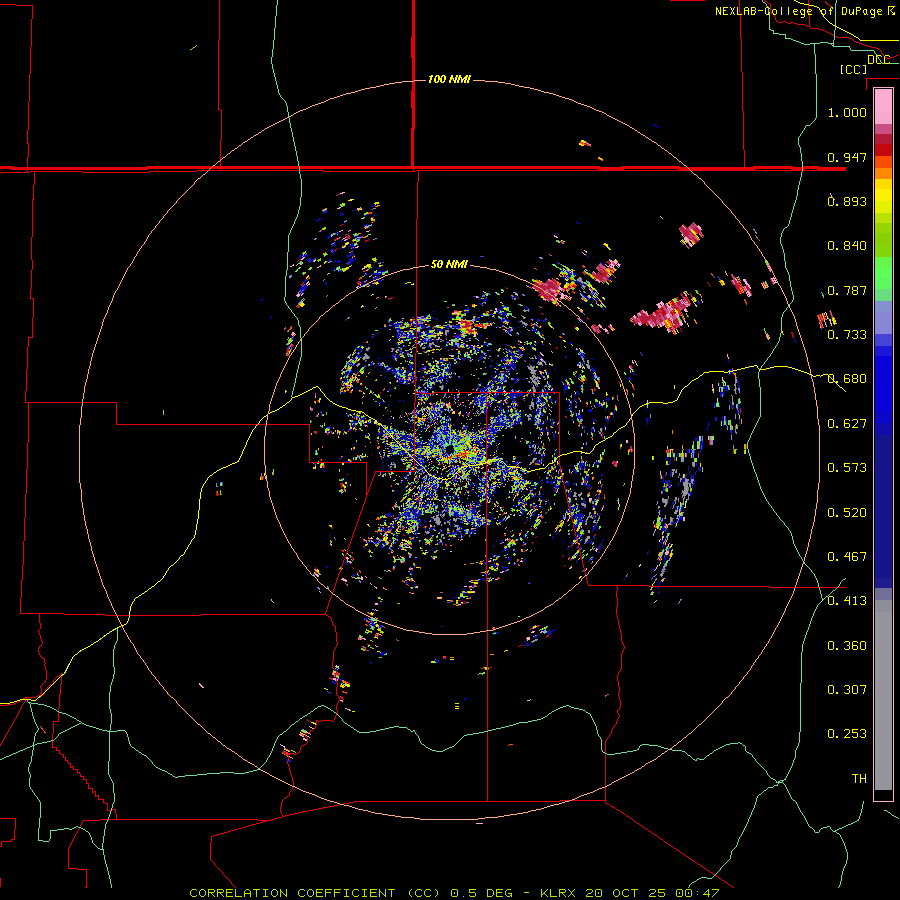This screenshot has height=900, width=900.
Task: Click the 0.520 color scale value
Action: [847, 513]
